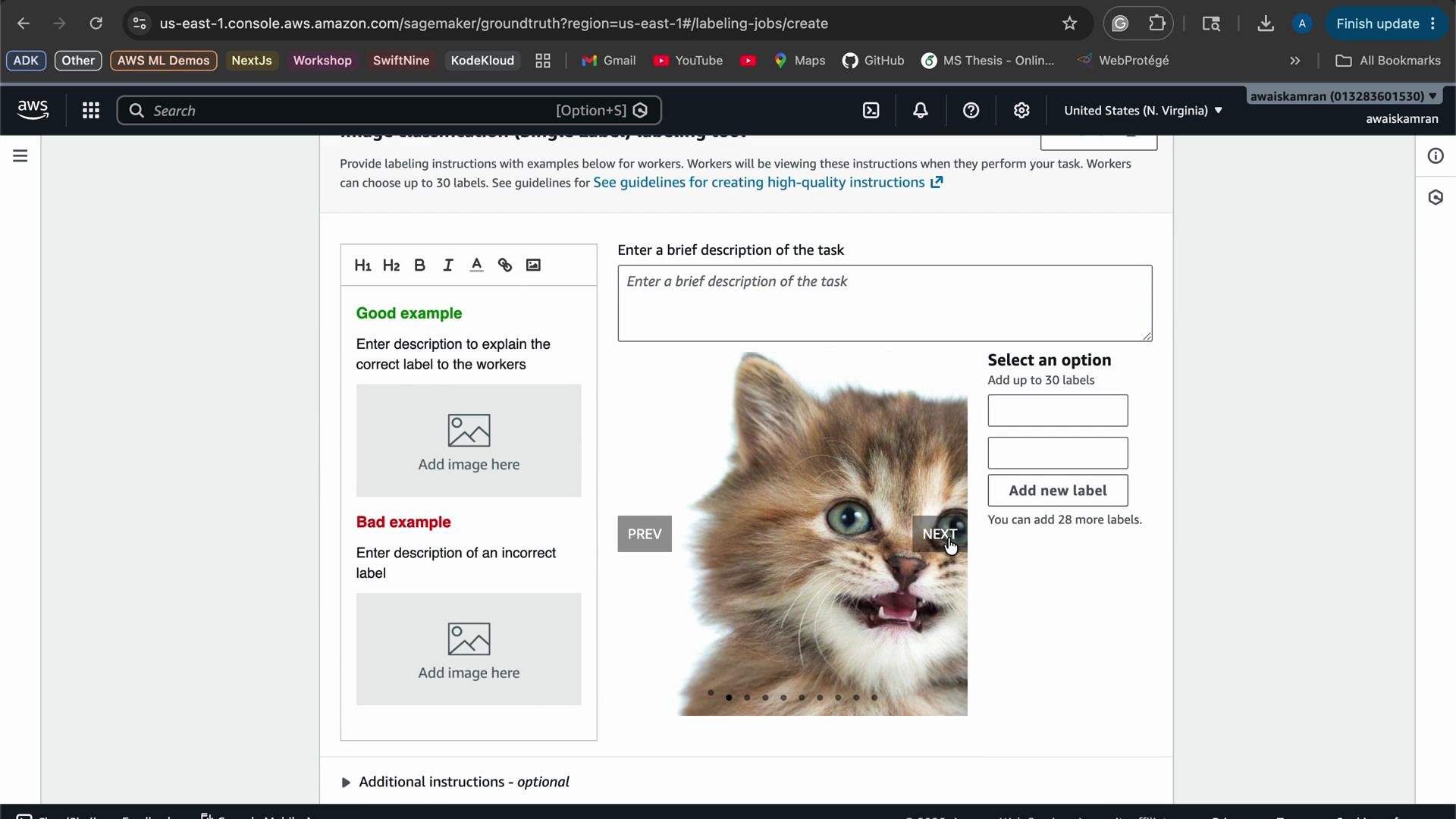The image size is (1456, 819).
Task: Click the browser address bar URL
Action: click(494, 24)
